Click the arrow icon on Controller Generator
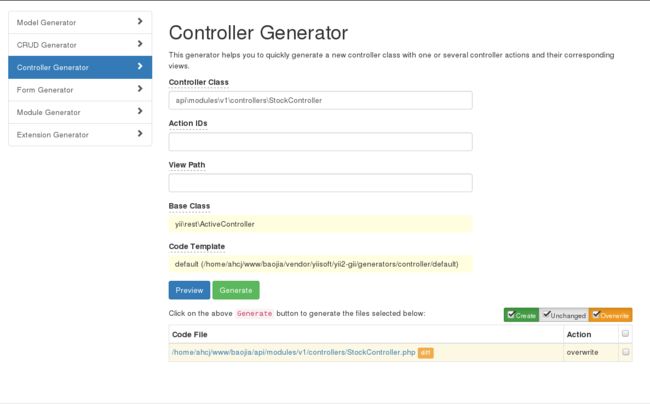Image resolution: width=650 pixels, height=404 pixels. point(140,66)
